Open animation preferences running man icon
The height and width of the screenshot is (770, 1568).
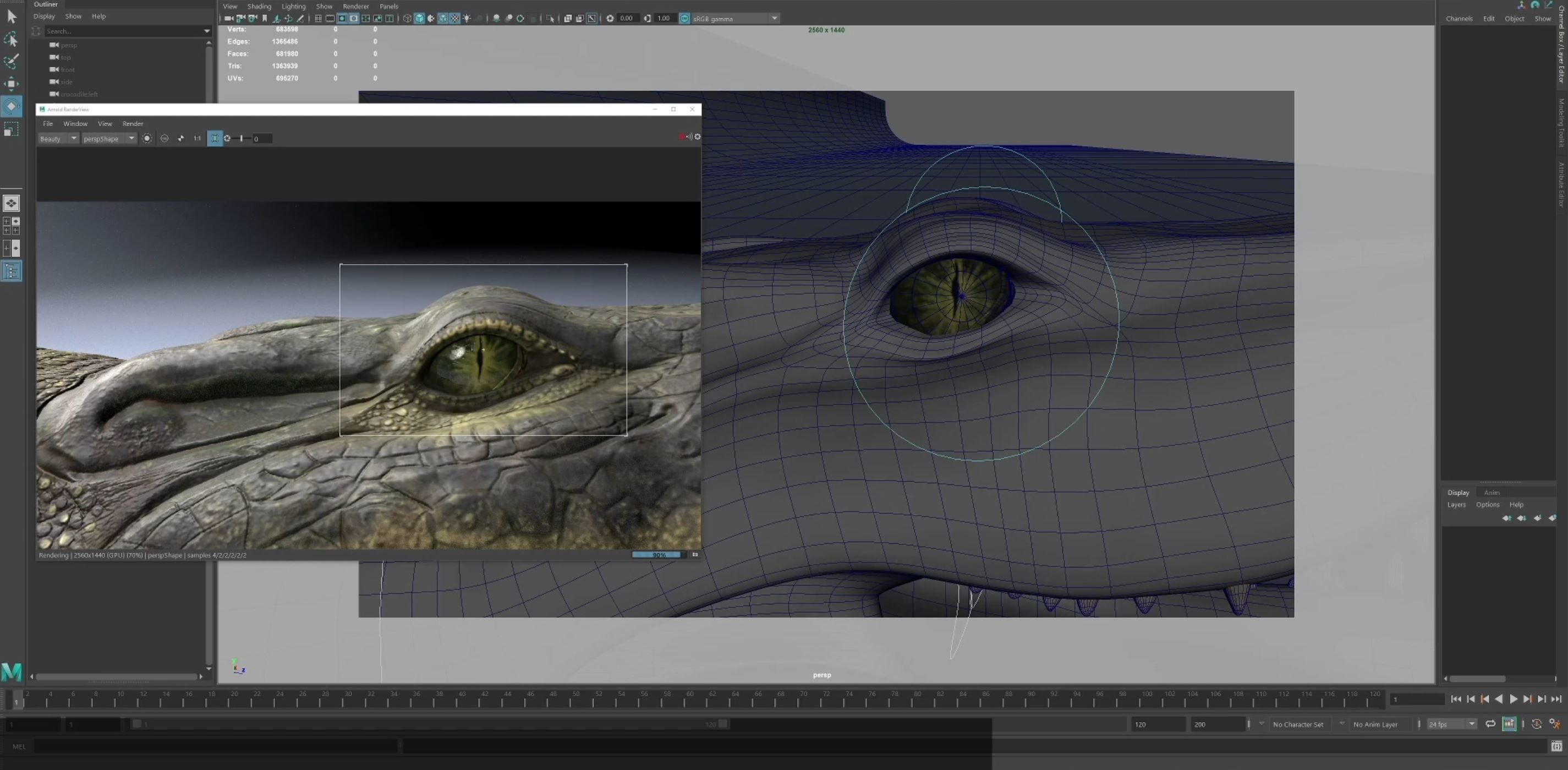(x=1555, y=724)
